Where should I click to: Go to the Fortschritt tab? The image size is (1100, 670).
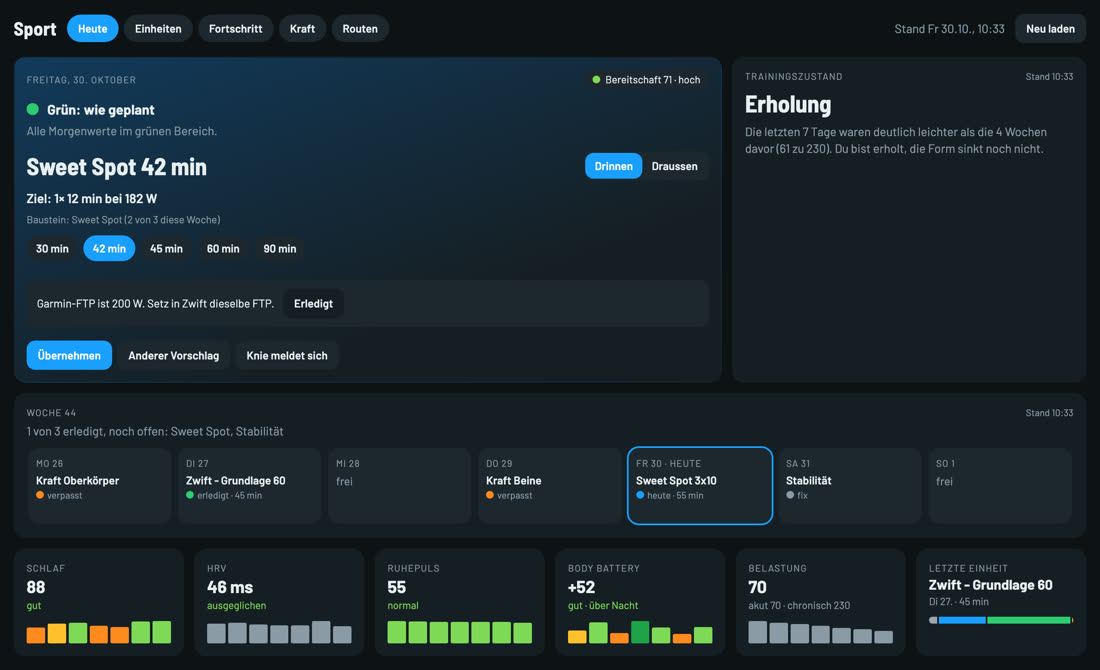236,29
